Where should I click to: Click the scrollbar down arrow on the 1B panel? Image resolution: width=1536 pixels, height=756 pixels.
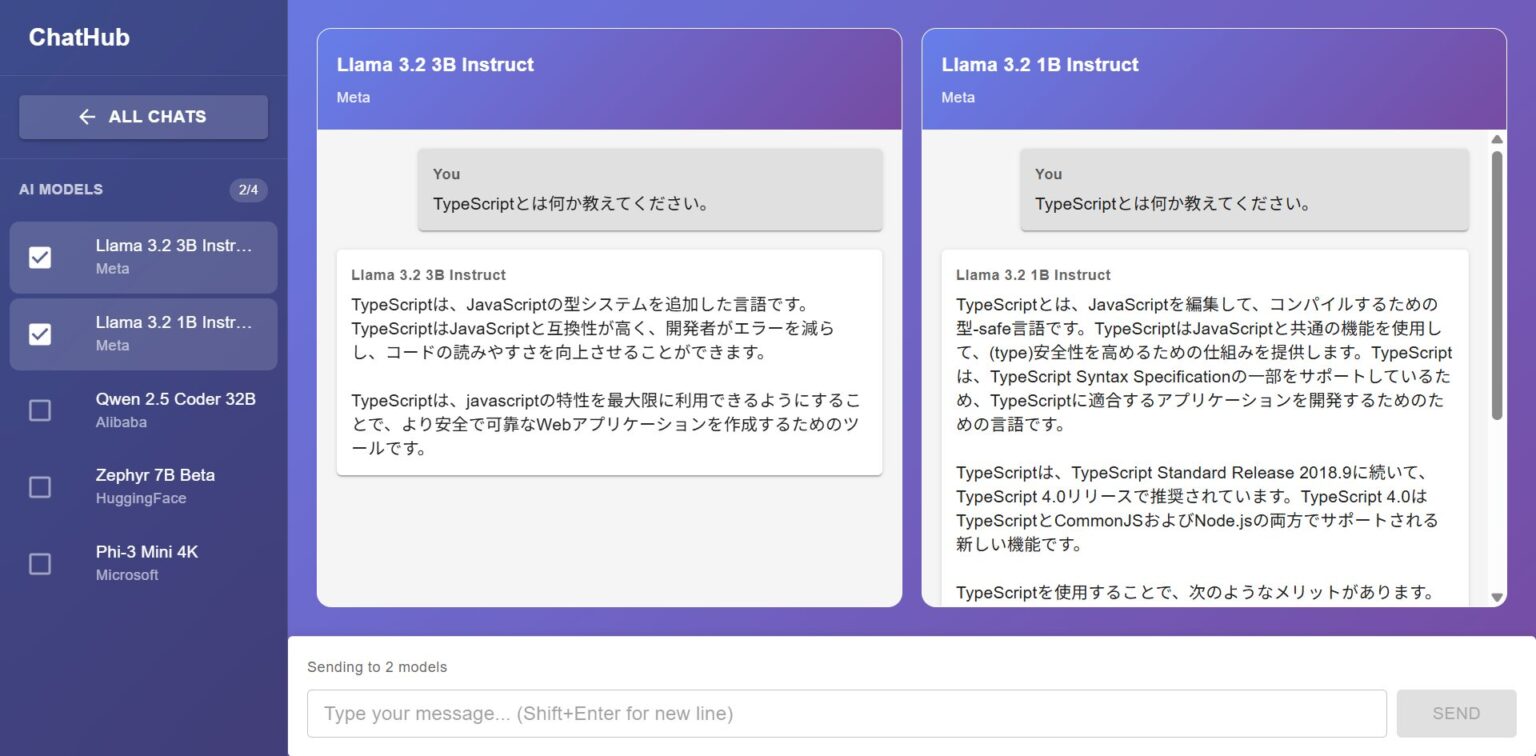pyautogui.click(x=1497, y=595)
